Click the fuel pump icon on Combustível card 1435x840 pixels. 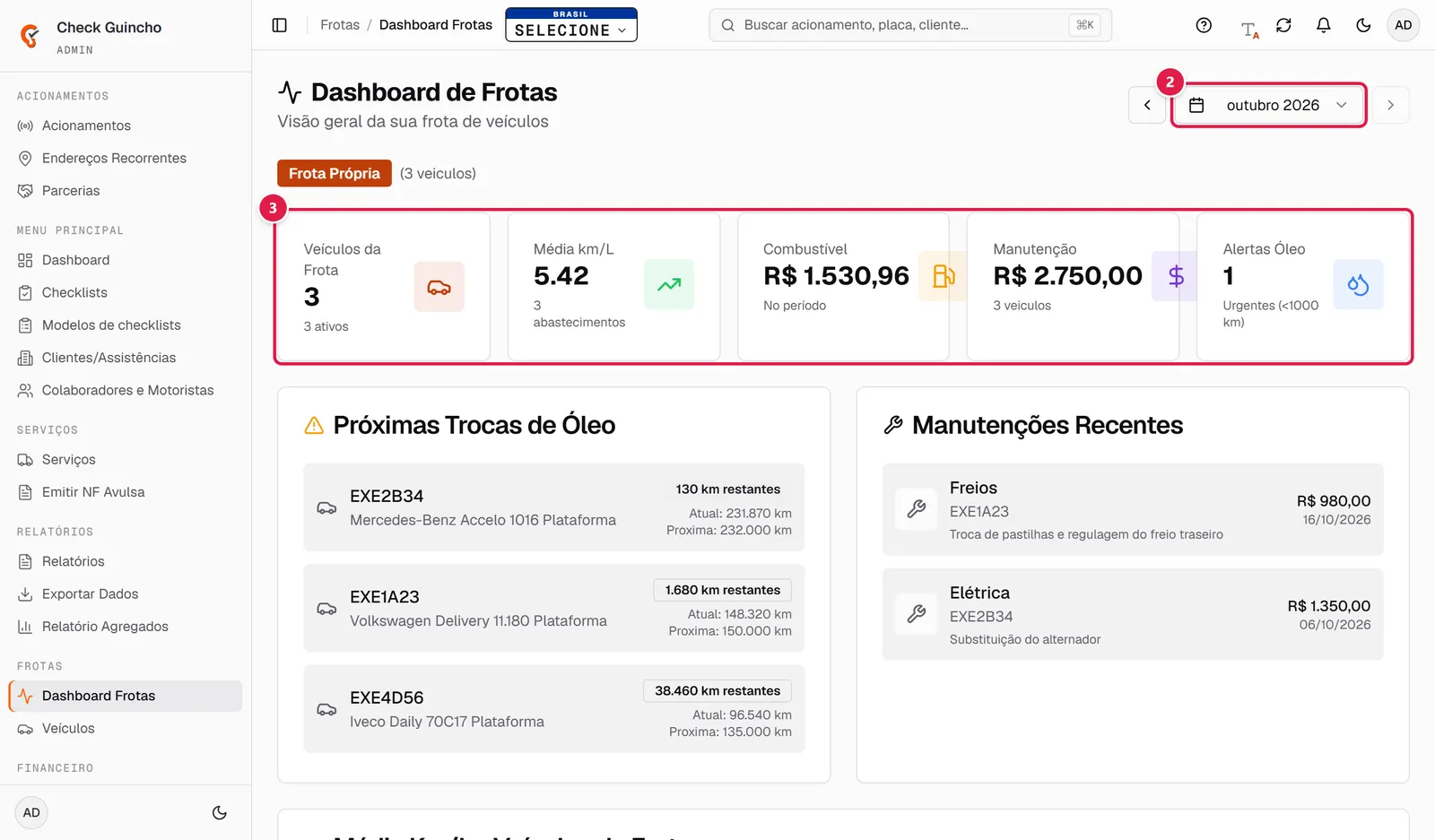(x=942, y=276)
